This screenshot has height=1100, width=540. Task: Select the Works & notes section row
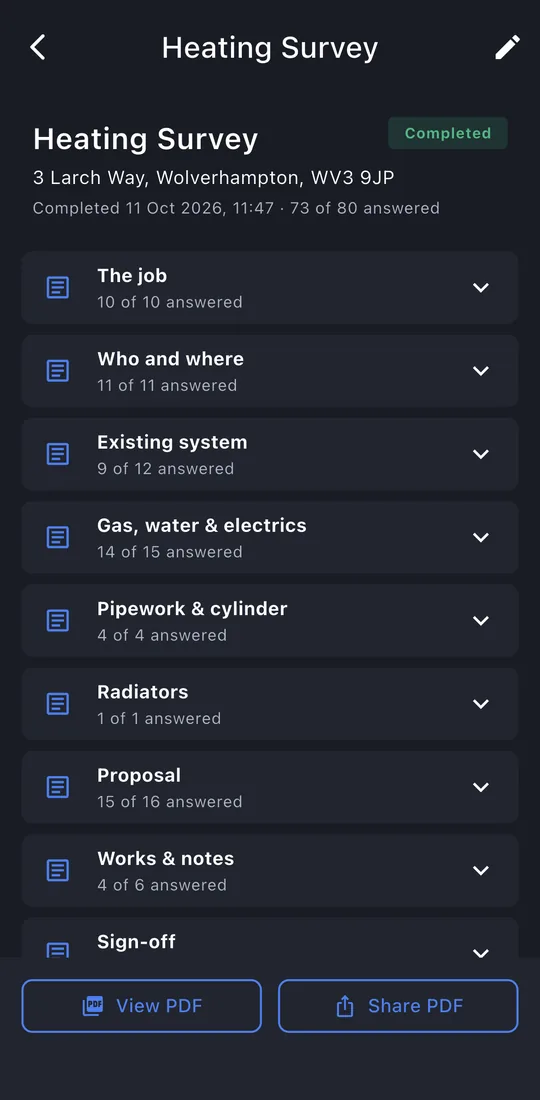270,871
